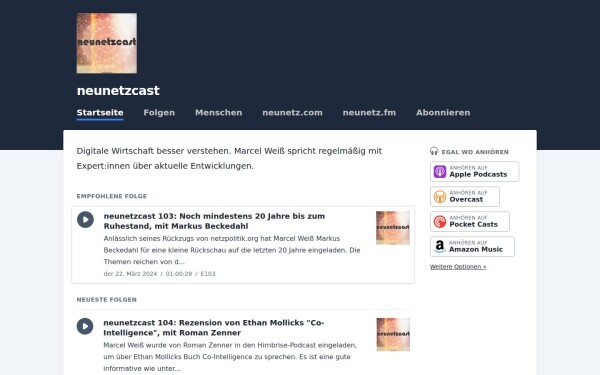The height and width of the screenshot is (375, 600).
Task: Open episode 104 cover thumbnail
Action: (393, 334)
